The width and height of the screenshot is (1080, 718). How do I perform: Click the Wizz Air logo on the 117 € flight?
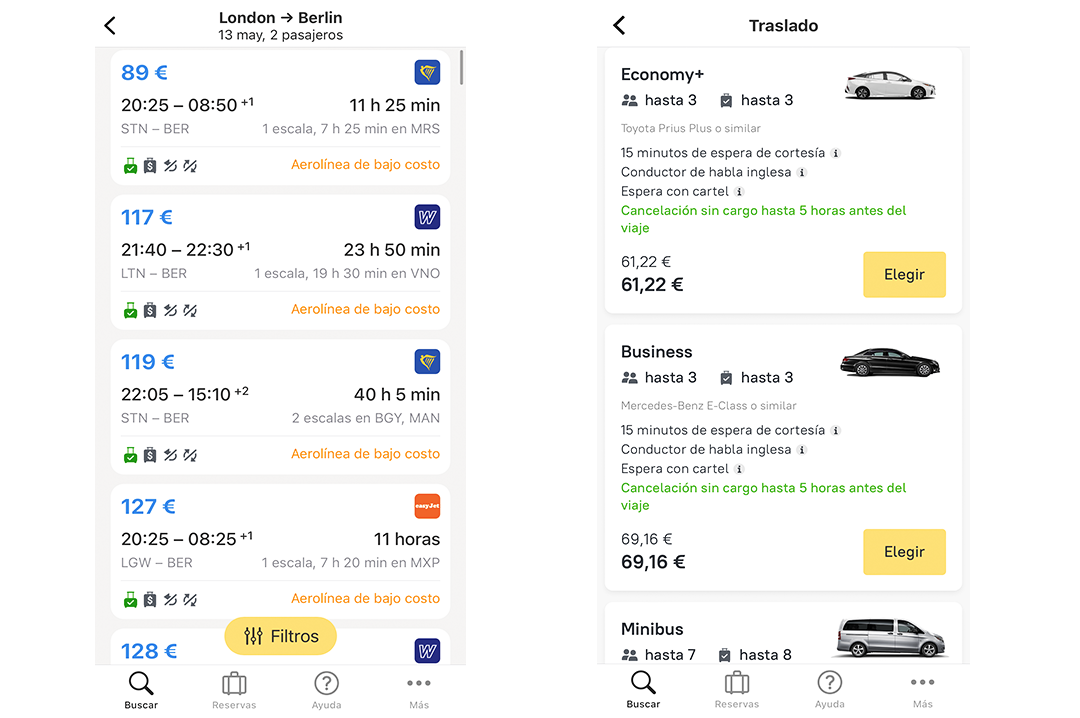tap(427, 217)
